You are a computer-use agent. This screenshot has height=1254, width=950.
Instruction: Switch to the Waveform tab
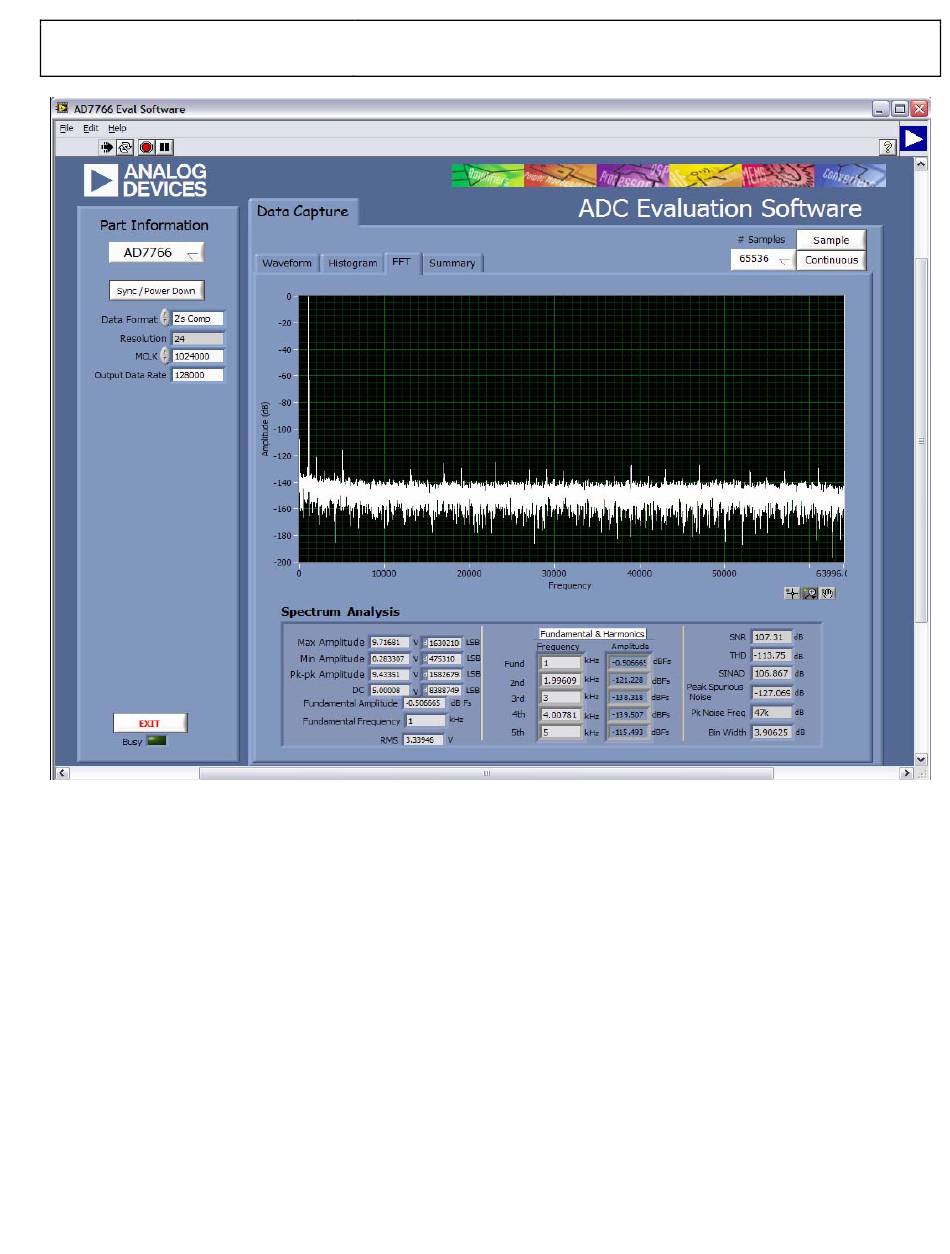pos(287,263)
